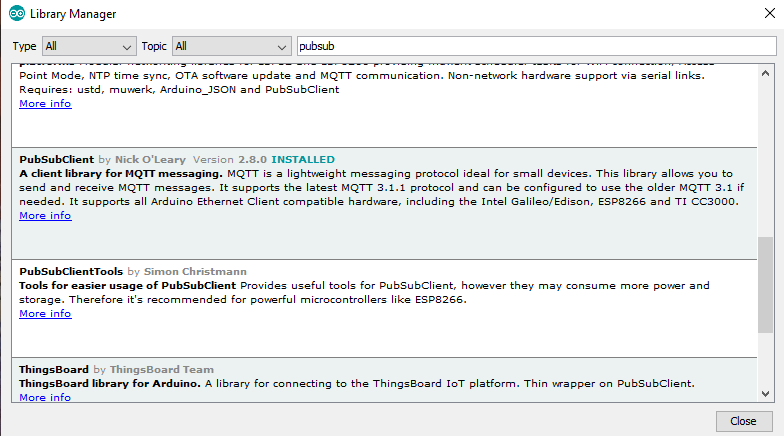This screenshot has height=436, width=784.
Task: Click author name Nick O'Leary
Action: (150, 160)
